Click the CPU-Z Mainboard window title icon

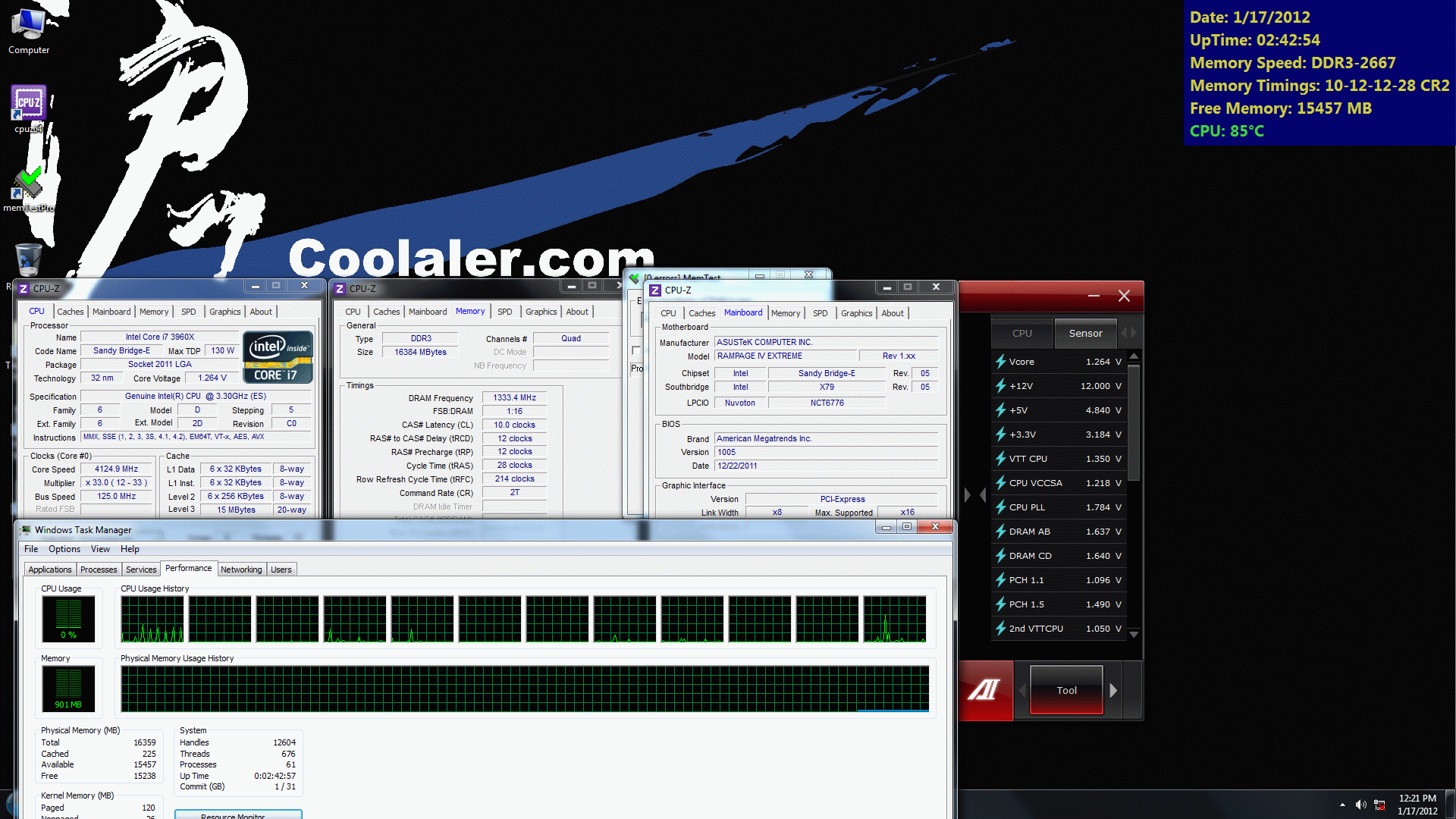(x=655, y=290)
